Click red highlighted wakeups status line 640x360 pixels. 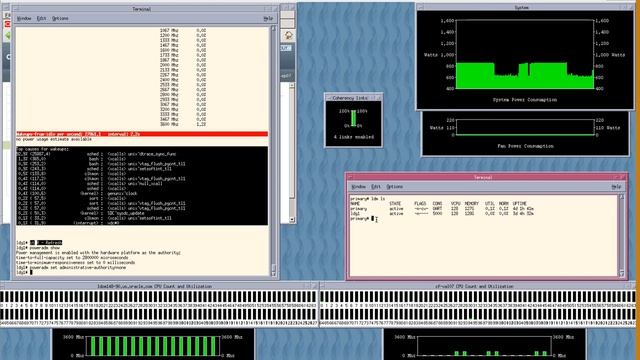click(142, 134)
